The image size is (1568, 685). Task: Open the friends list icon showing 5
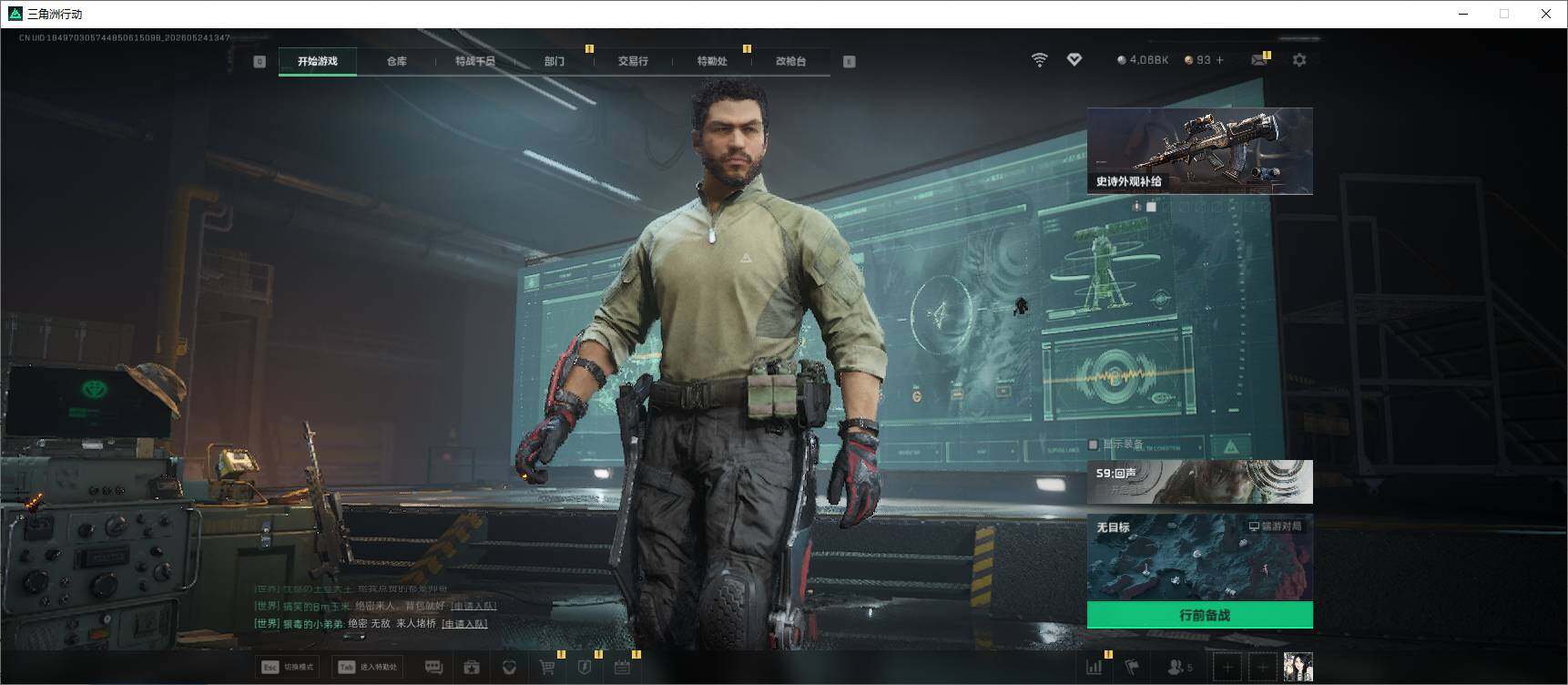point(1180,668)
